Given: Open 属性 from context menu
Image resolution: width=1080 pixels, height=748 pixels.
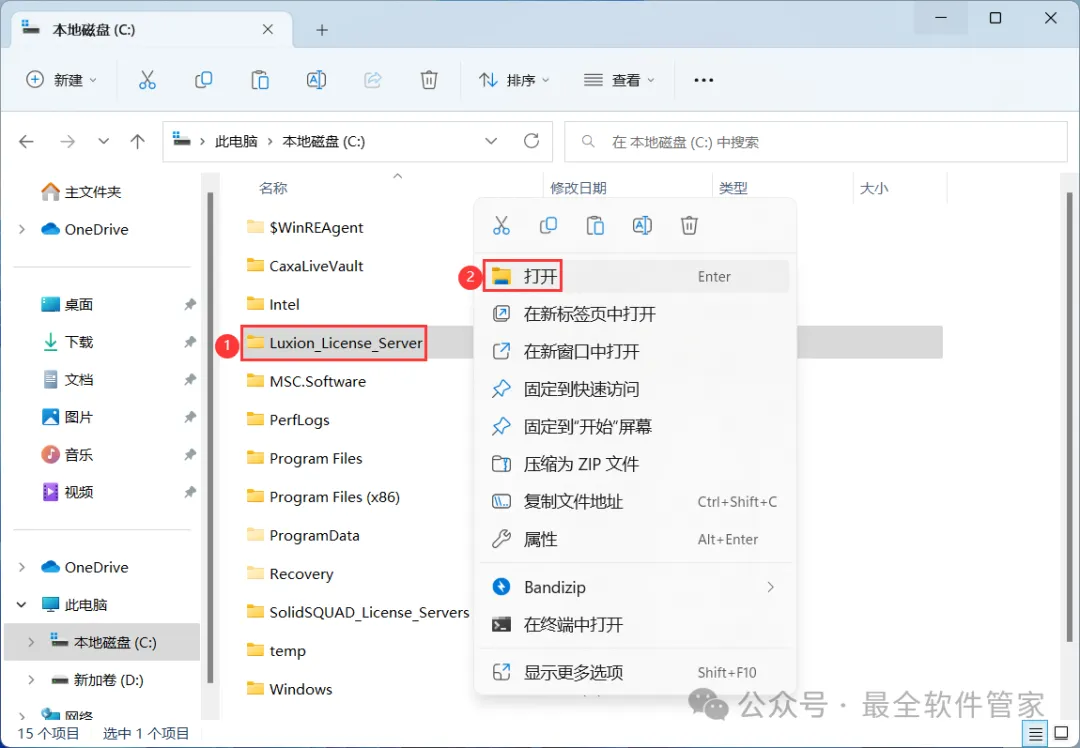Looking at the screenshot, I should [635, 539].
